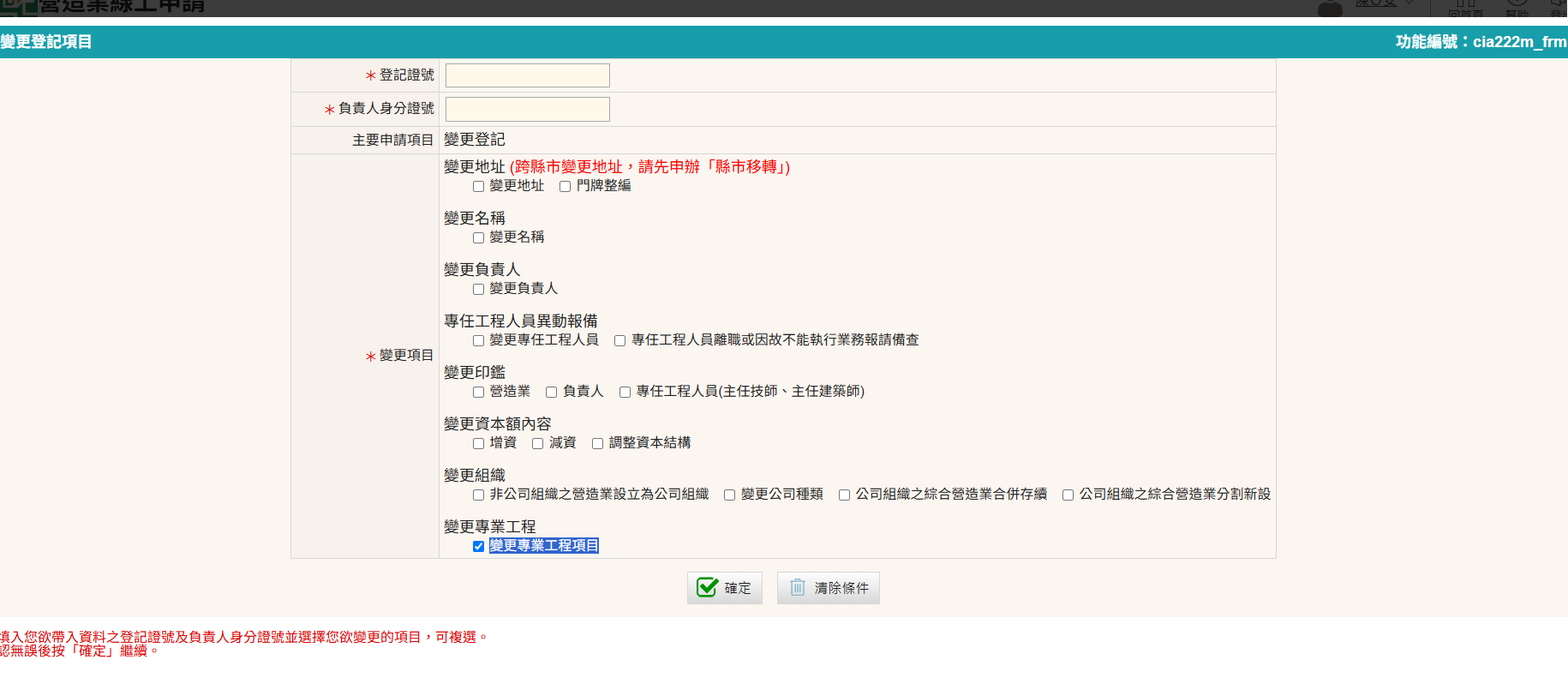Viewport: 1568px width, 690px height.
Task: Tick 公司組織之綜合營造業分割新設 checkbox
Action: tap(1068, 495)
